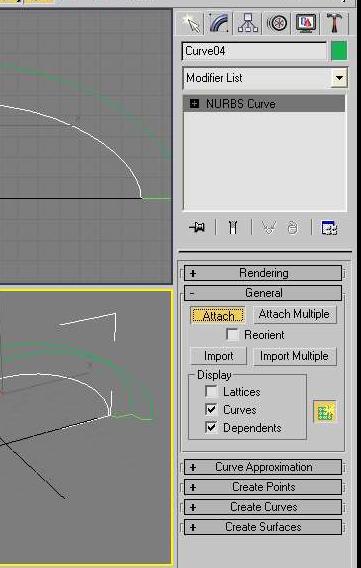Toggle Show End Result icon
361x568 pixels.
[x=233, y=228]
